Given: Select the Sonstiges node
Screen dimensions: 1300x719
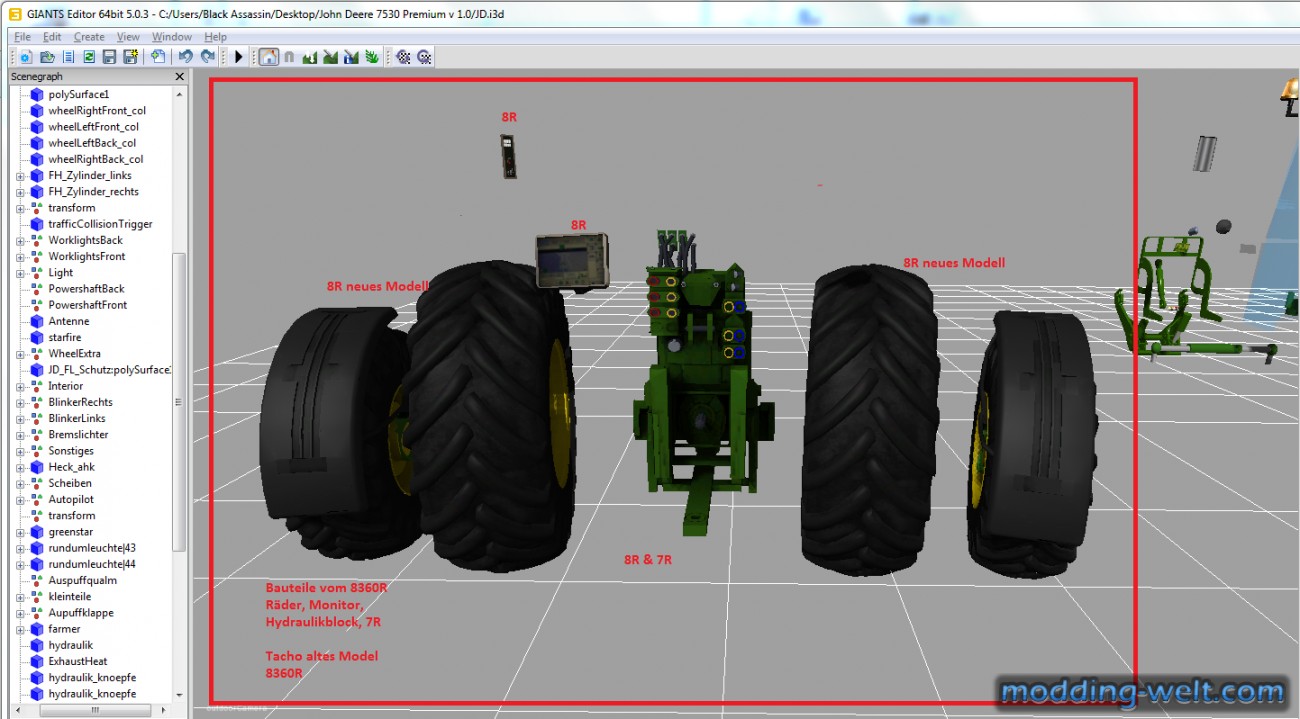Looking at the screenshot, I should (x=71, y=451).
